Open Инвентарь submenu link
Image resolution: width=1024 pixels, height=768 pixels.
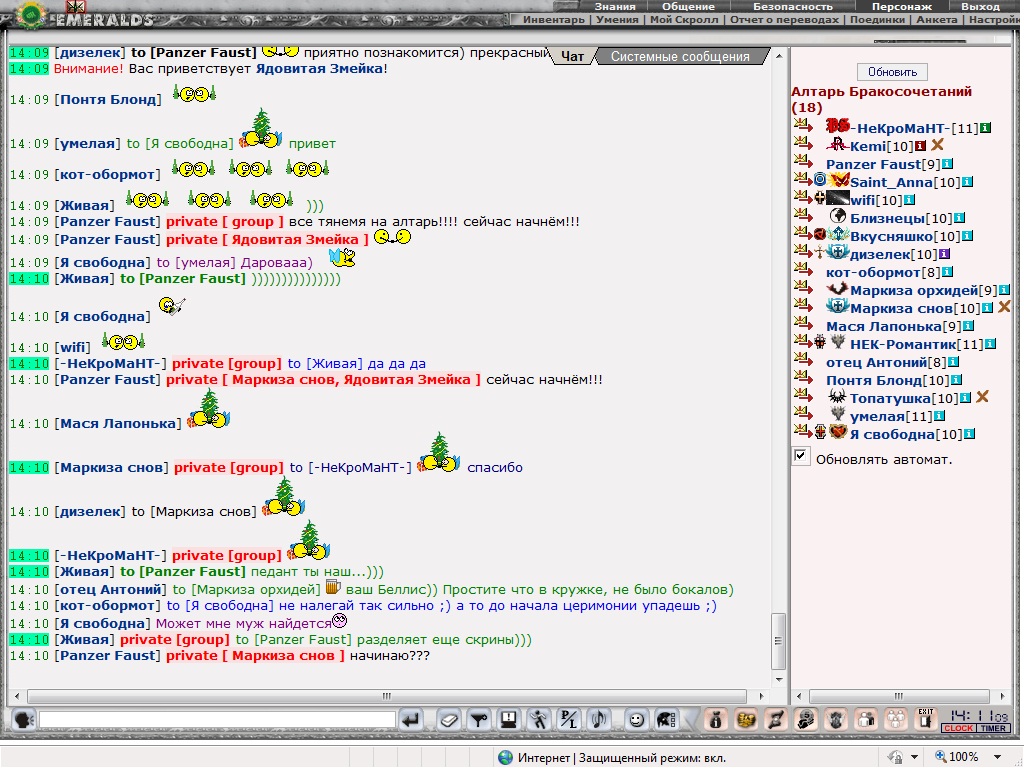(554, 20)
